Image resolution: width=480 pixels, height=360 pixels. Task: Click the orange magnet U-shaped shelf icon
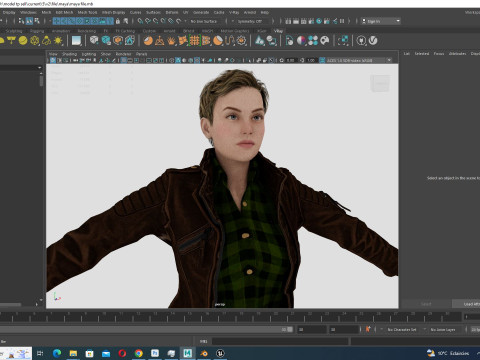[229, 41]
